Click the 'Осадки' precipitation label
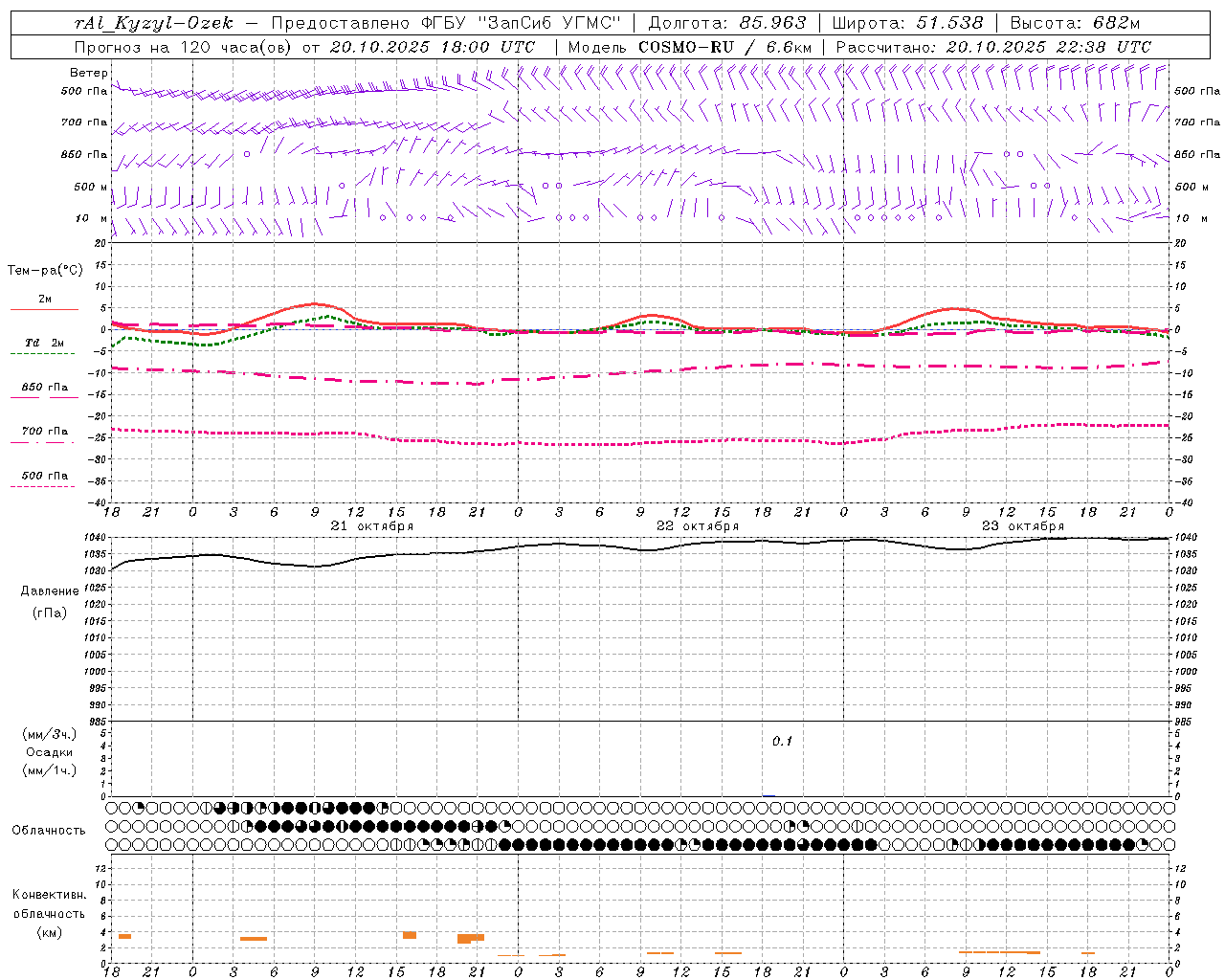The height and width of the screenshot is (980, 1225). (50, 752)
